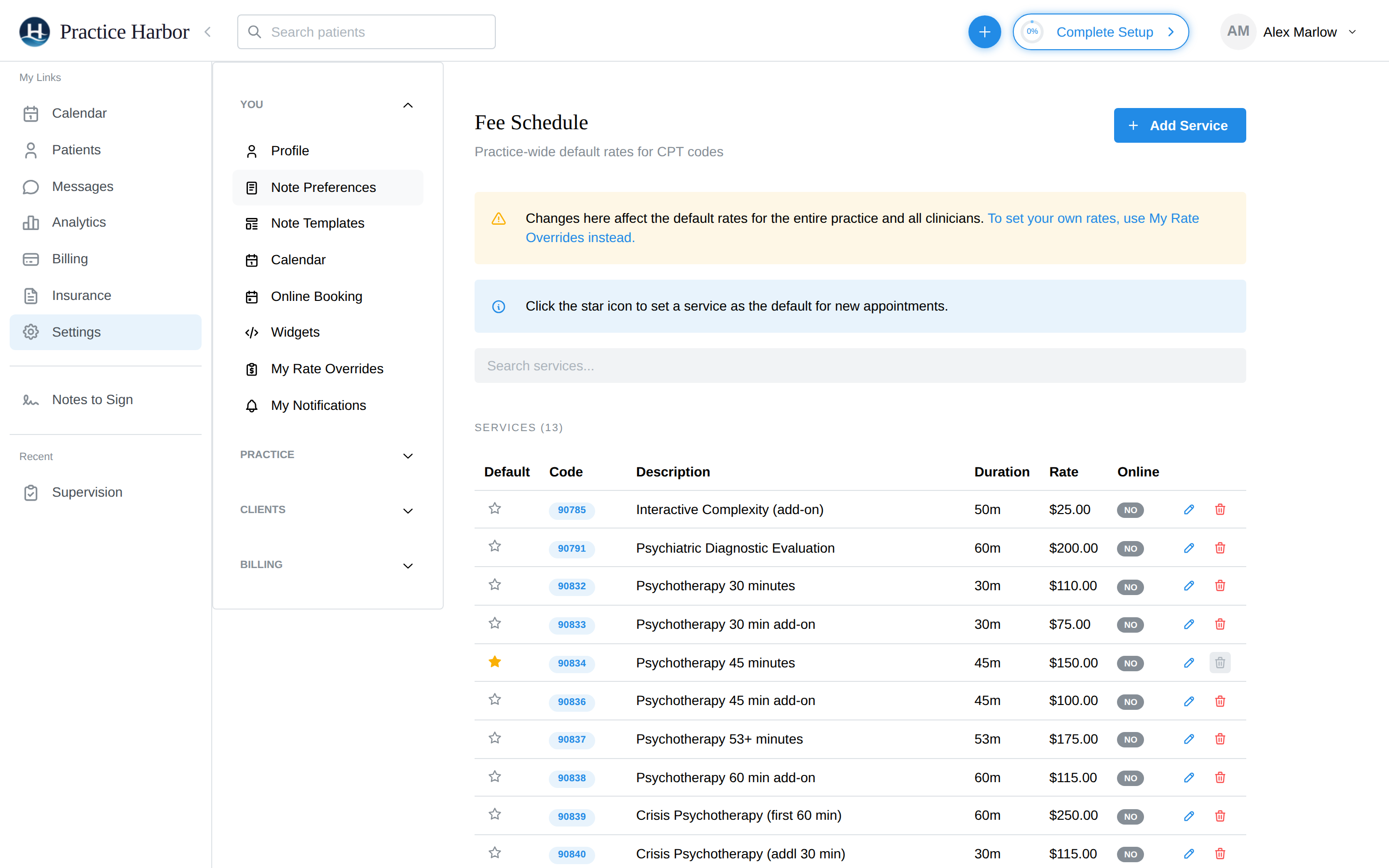
Task: Click the 0% setup progress ring
Action: pyautogui.click(x=1032, y=31)
